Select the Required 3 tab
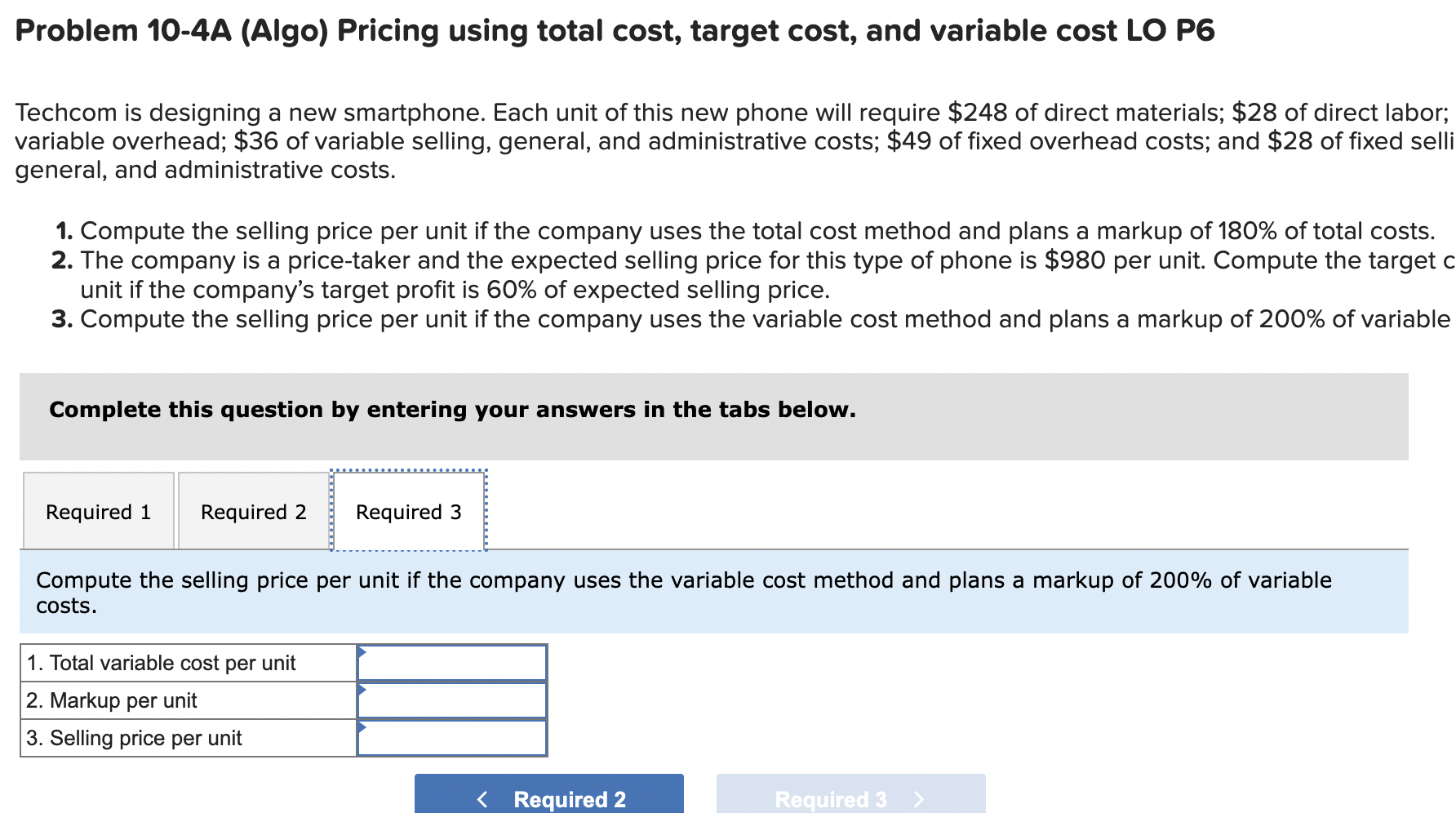 407,511
